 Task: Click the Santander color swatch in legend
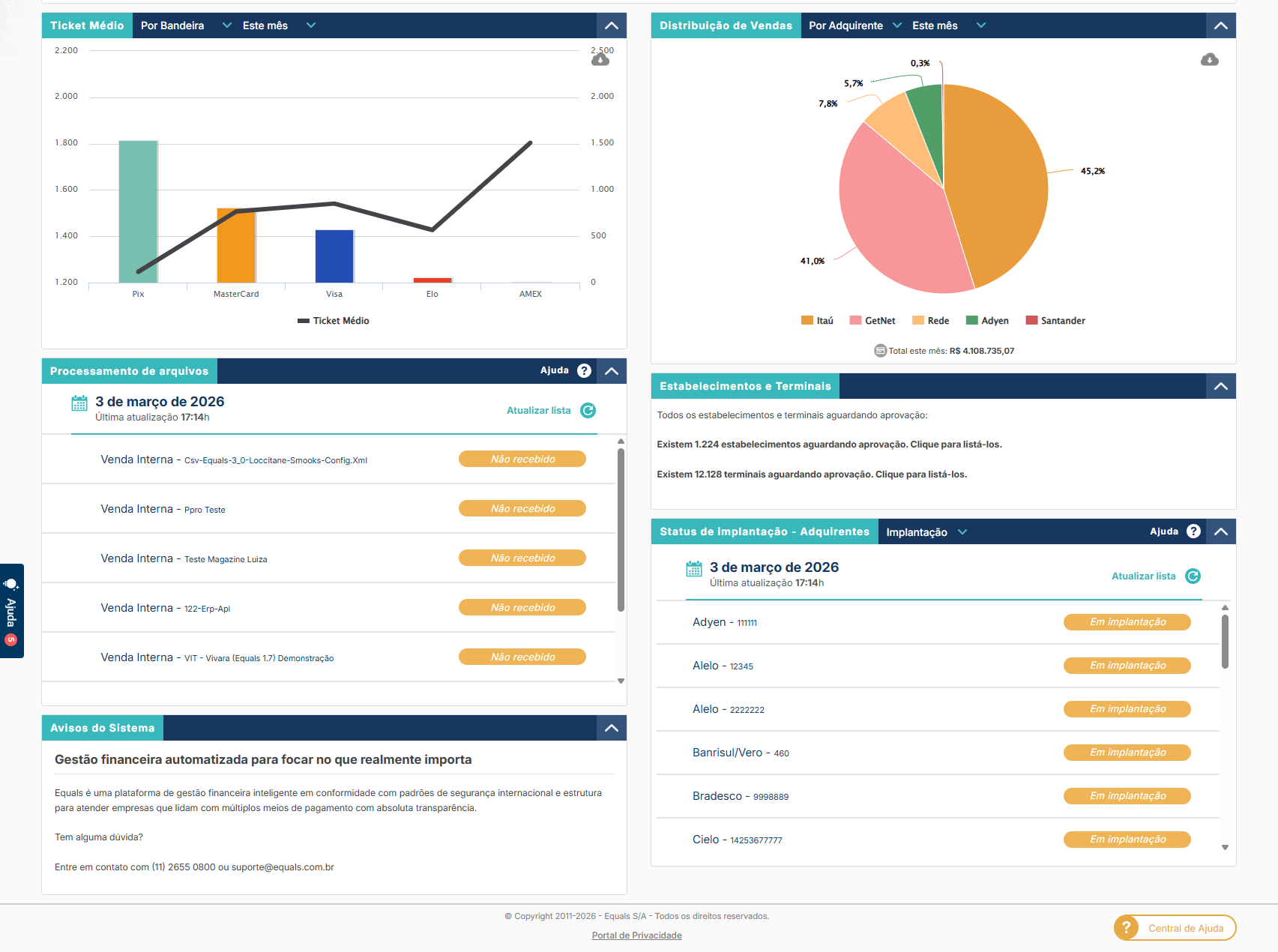[1031, 321]
